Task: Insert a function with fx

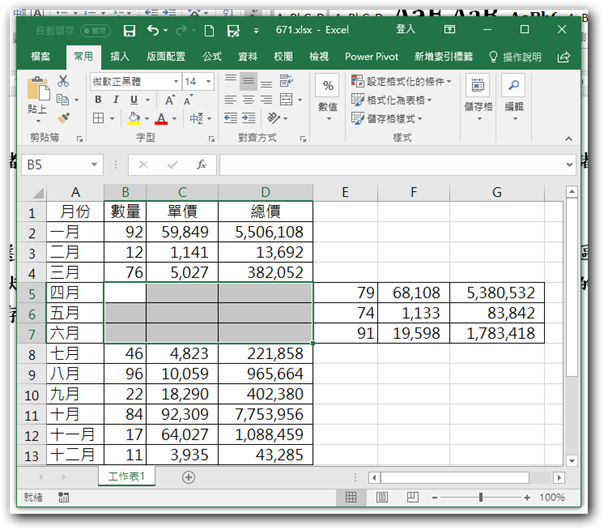Action: point(201,165)
